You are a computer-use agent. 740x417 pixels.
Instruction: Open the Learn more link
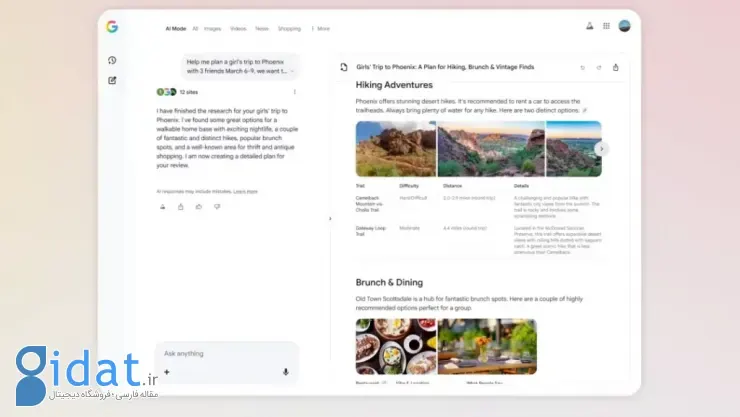point(245,192)
